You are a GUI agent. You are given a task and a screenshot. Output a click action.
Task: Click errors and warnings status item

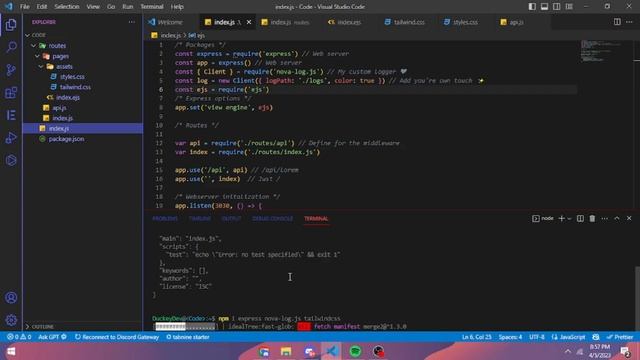point(19,337)
